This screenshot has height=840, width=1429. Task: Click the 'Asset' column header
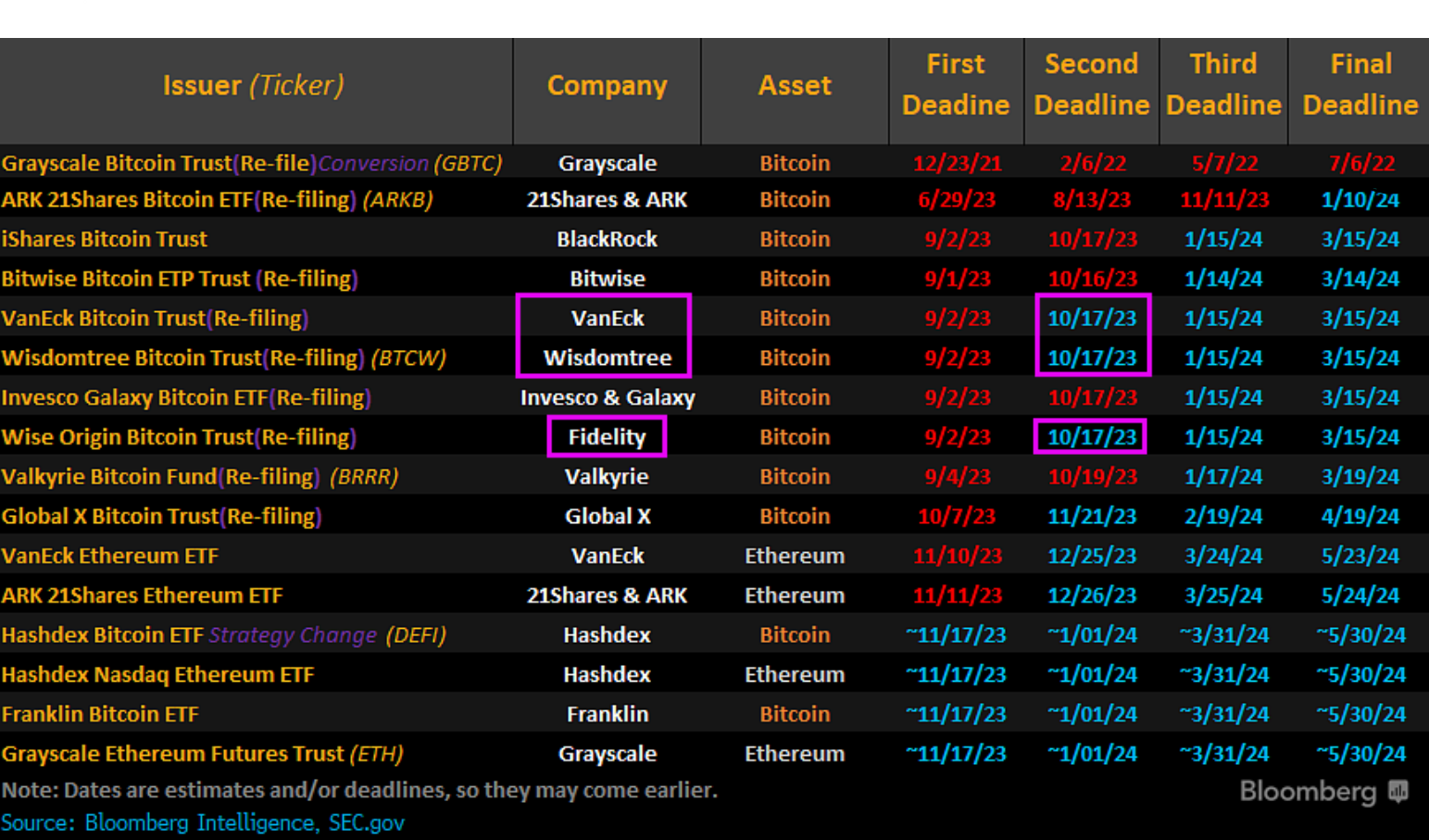[795, 85]
